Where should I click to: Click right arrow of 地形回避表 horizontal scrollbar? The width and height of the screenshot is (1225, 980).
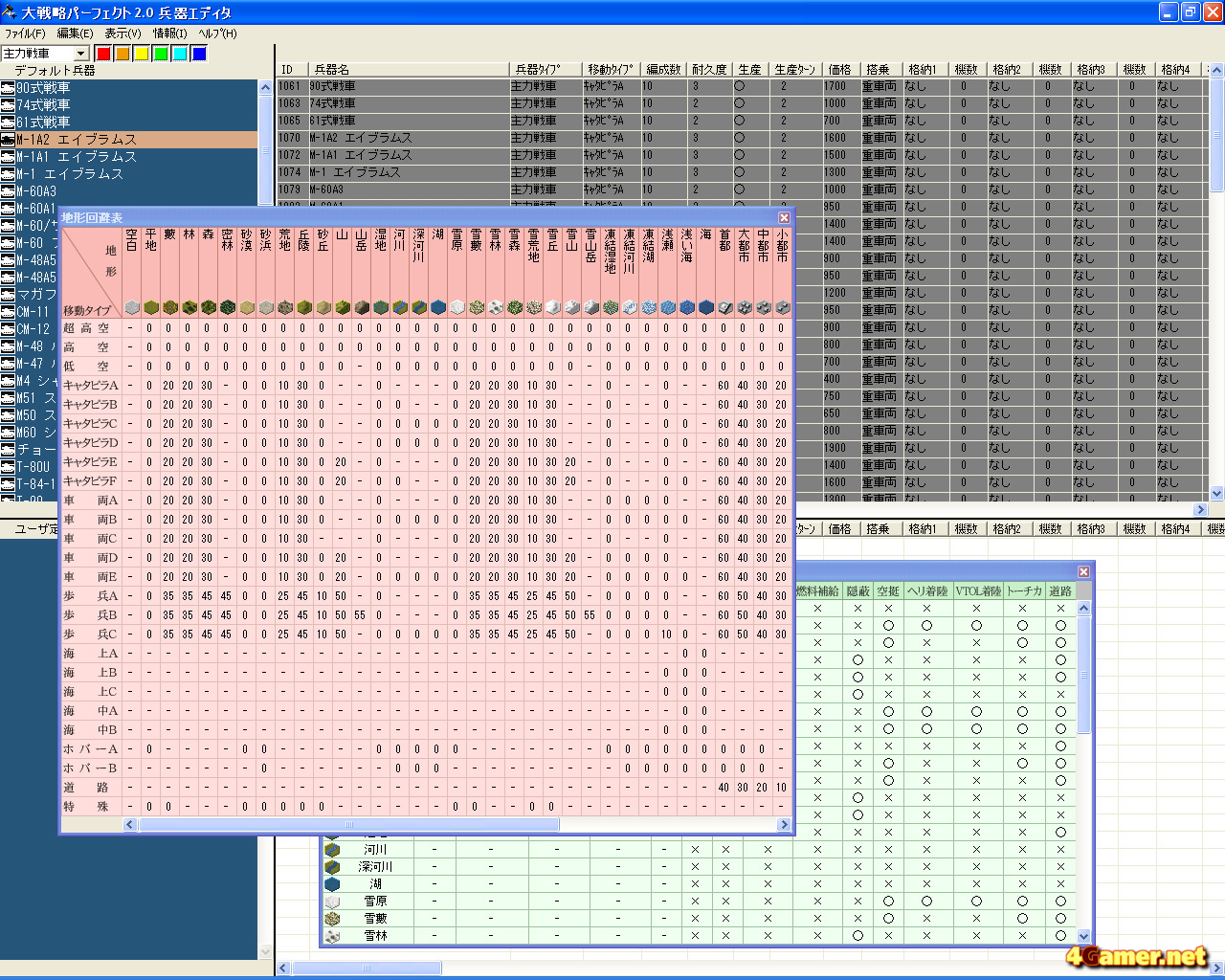784,824
